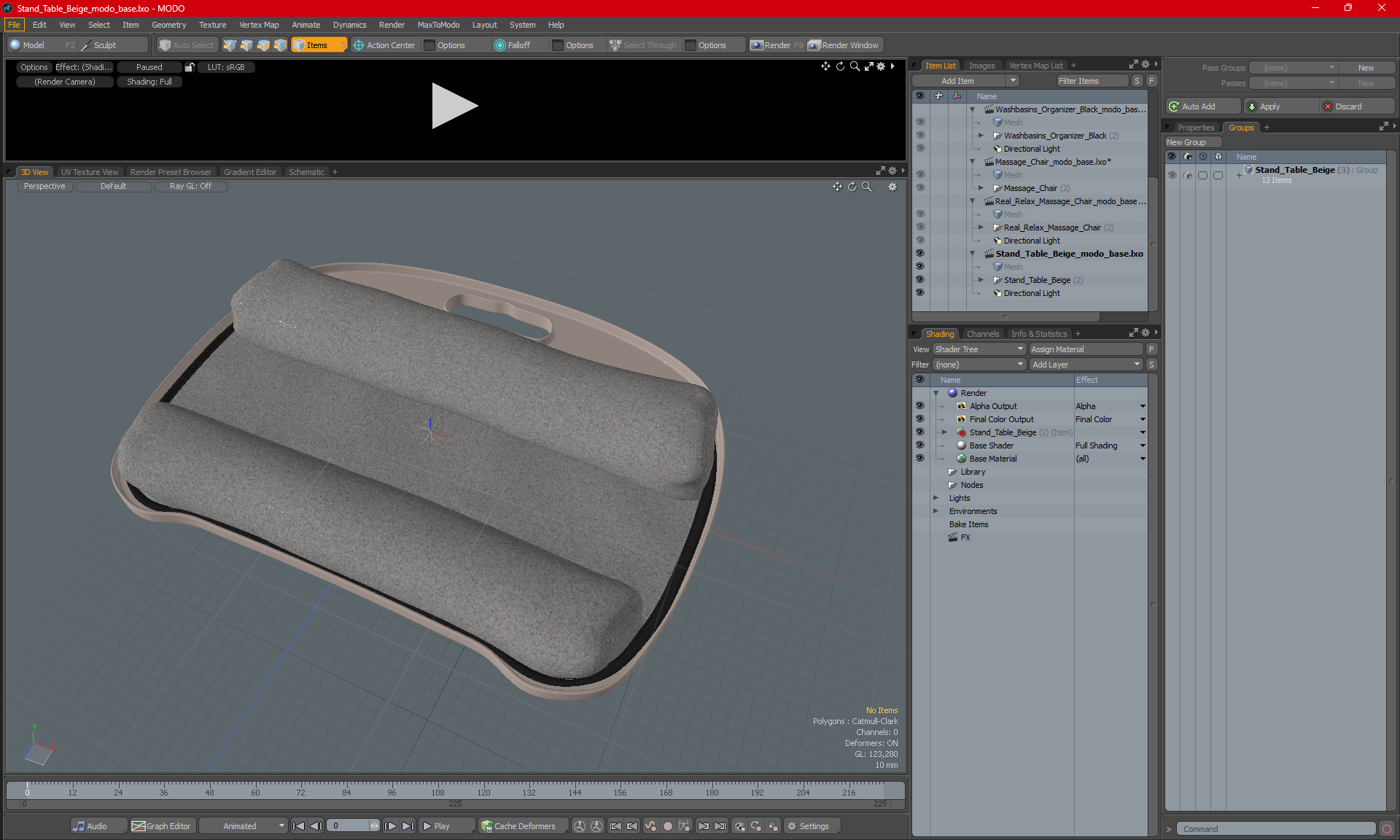
Task: Toggle visibility of Base Material layer
Action: click(x=919, y=459)
